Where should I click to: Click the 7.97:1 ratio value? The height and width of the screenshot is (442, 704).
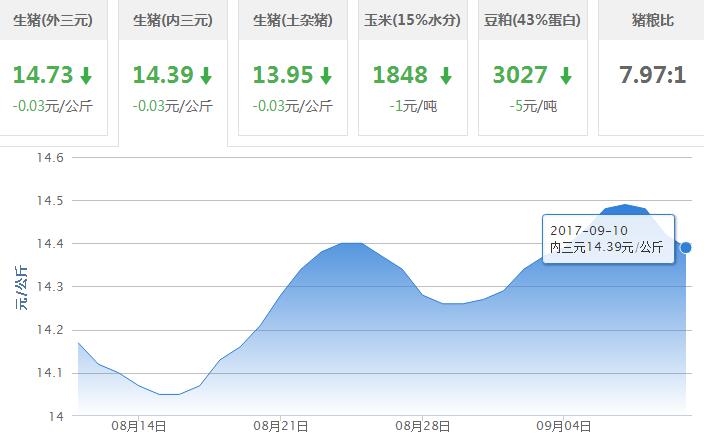[x=652, y=75]
